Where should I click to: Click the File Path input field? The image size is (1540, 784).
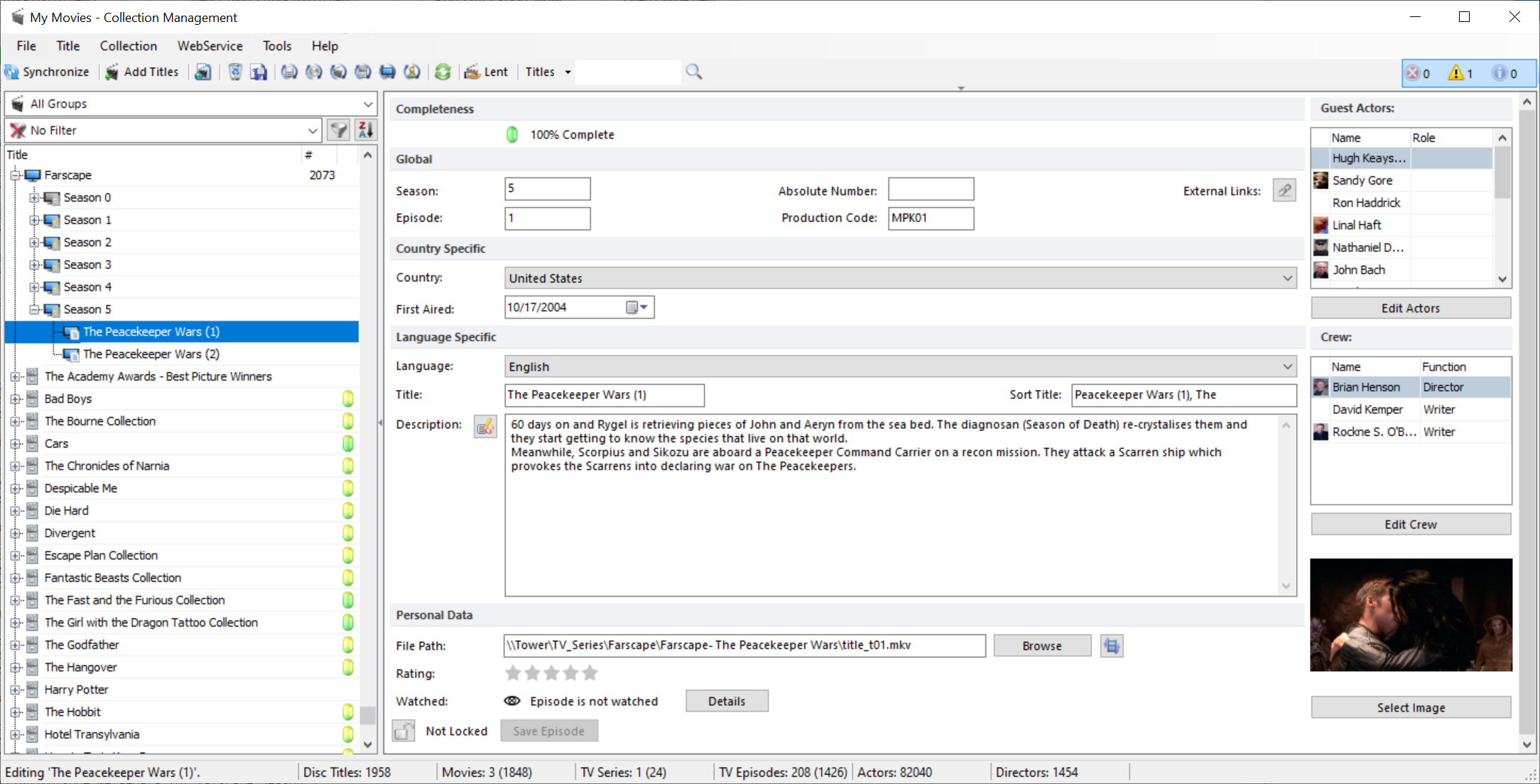click(x=744, y=646)
